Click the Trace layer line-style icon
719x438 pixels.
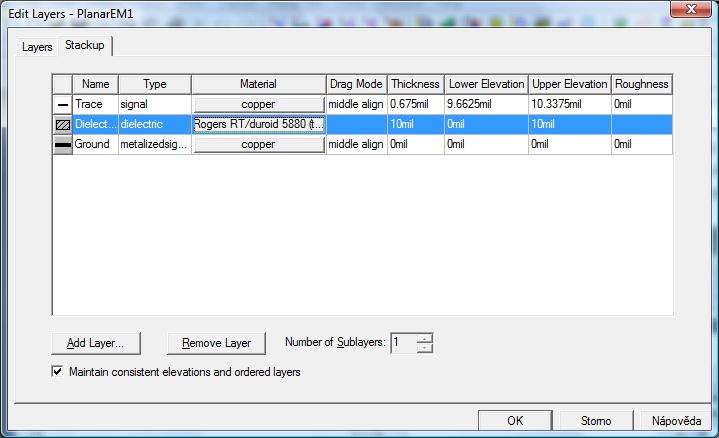click(63, 105)
